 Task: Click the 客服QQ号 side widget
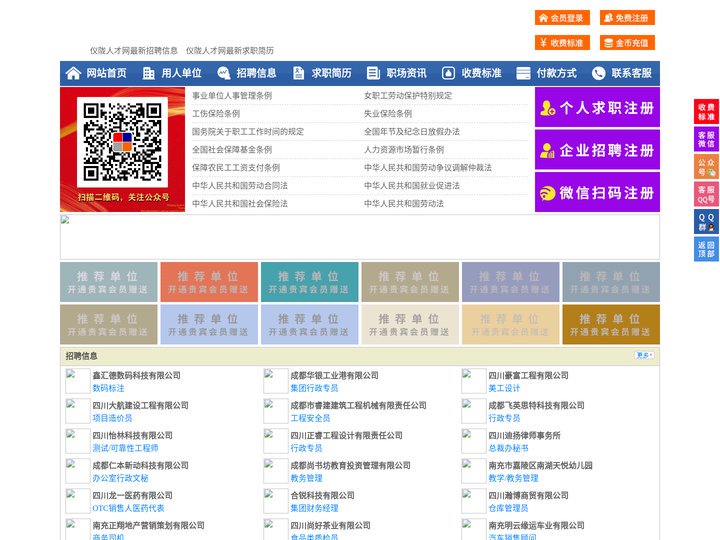pyautogui.click(x=706, y=194)
